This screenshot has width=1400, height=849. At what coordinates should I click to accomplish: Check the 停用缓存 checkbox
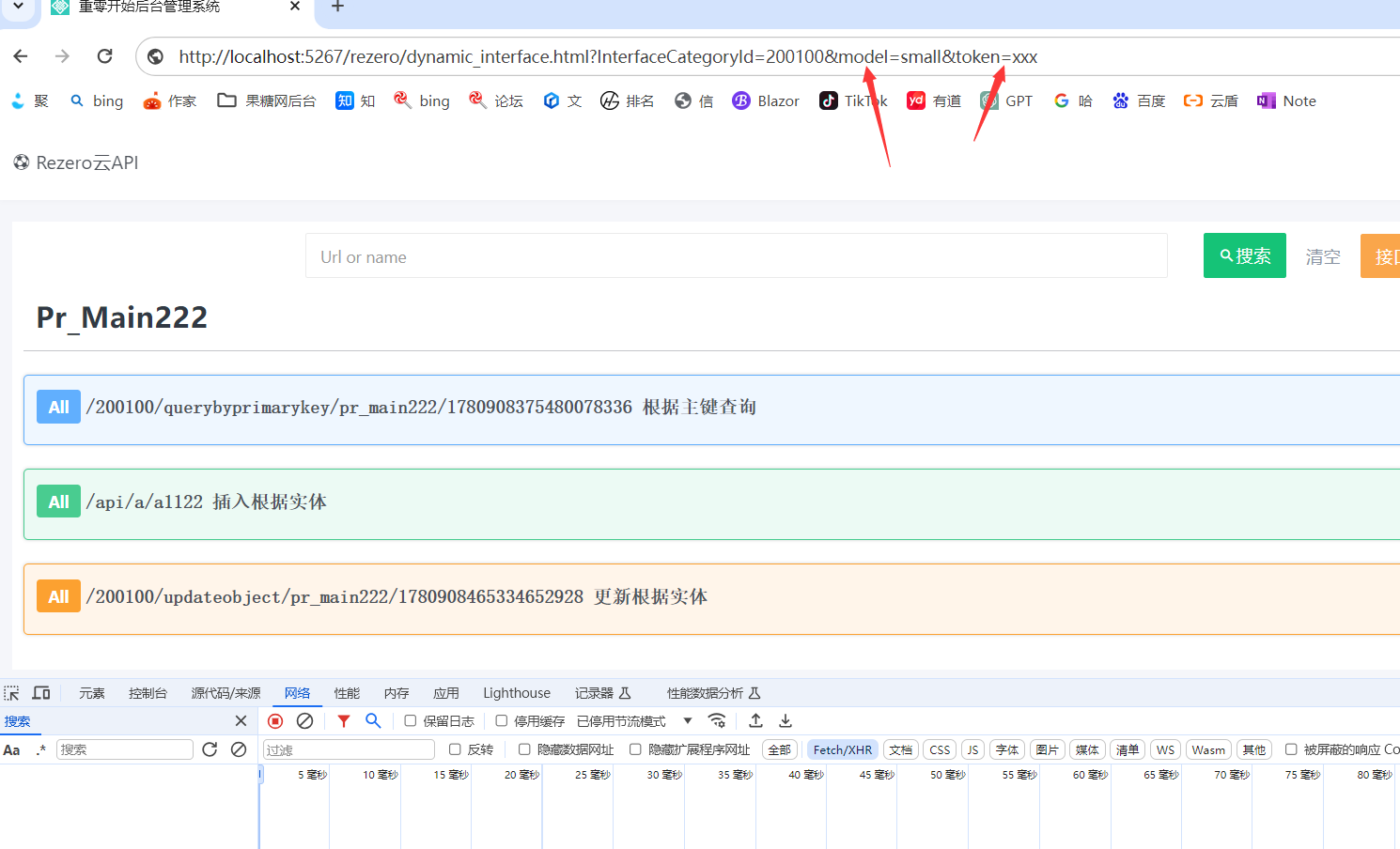[502, 721]
